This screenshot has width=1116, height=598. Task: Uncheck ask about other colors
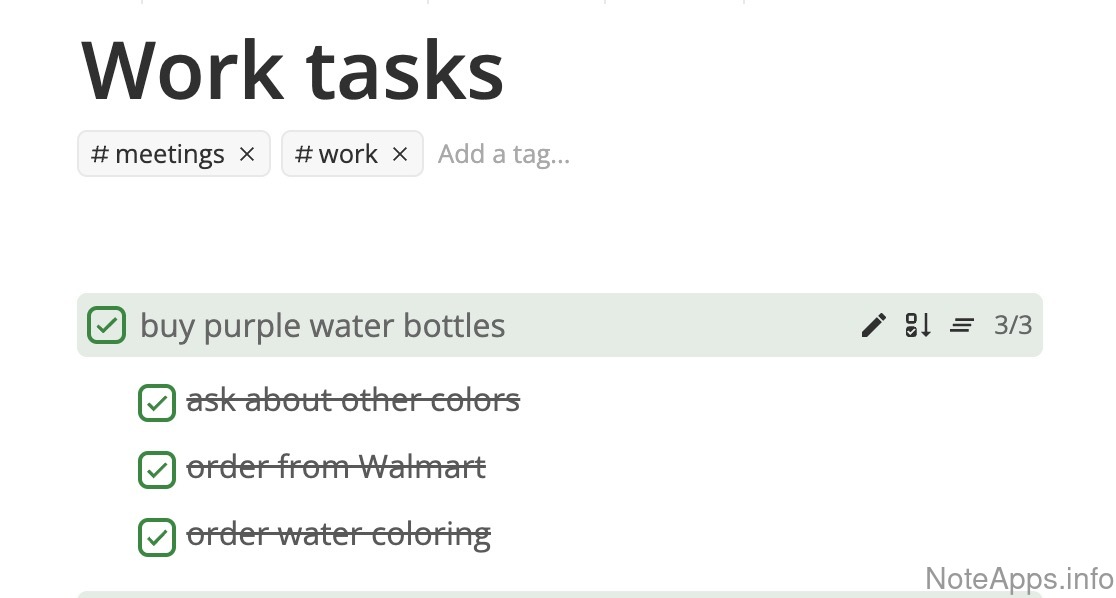156,403
